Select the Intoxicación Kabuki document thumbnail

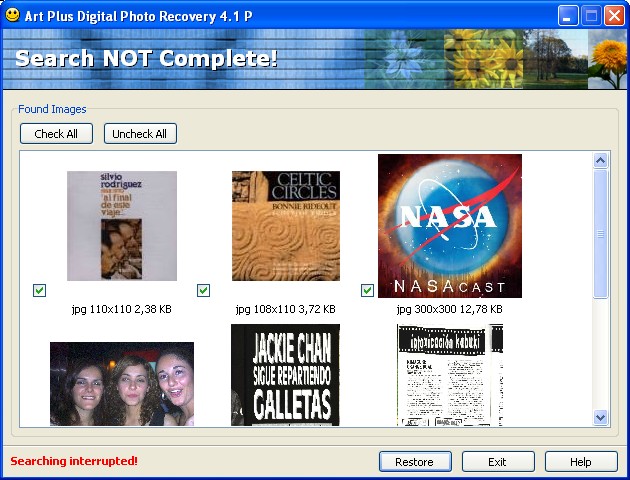coord(450,375)
